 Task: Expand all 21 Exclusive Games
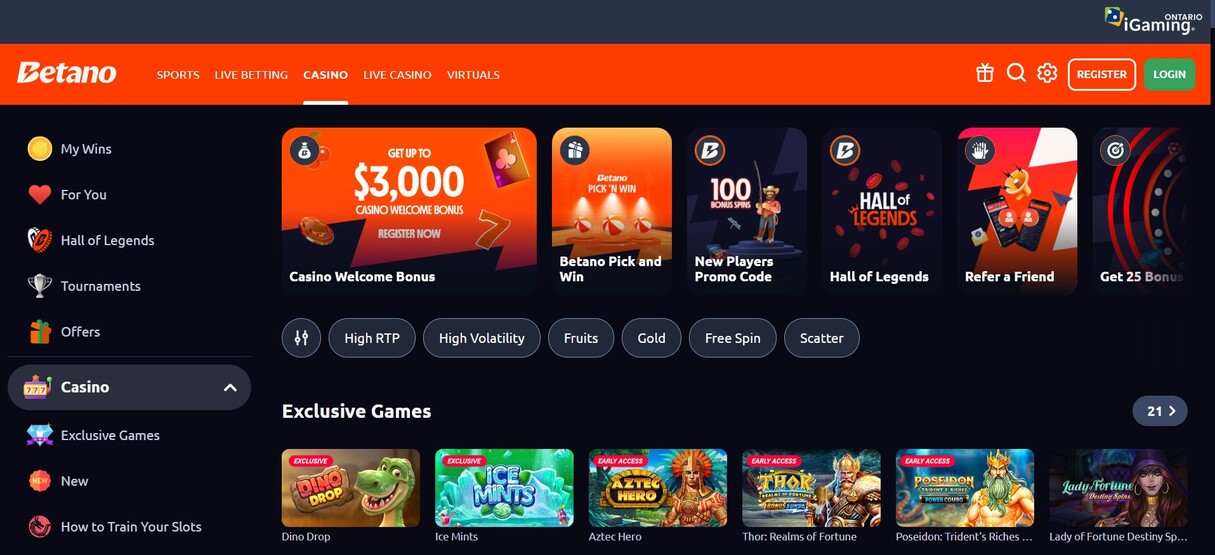pyautogui.click(x=1160, y=411)
